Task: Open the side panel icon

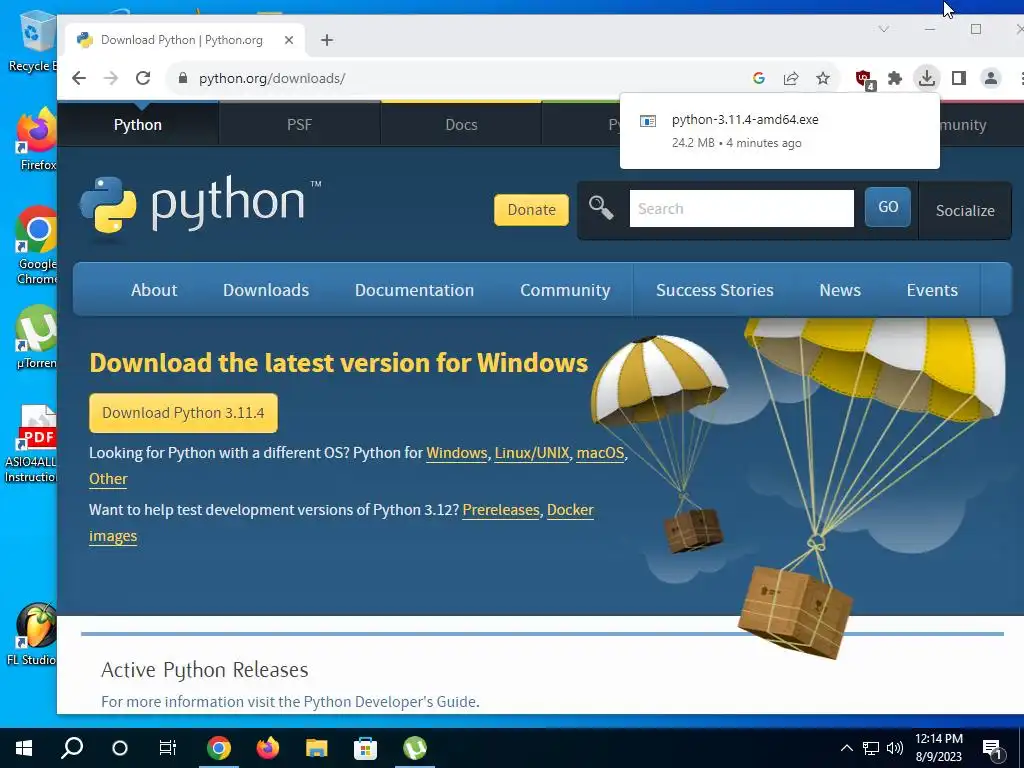Action: 959,78
